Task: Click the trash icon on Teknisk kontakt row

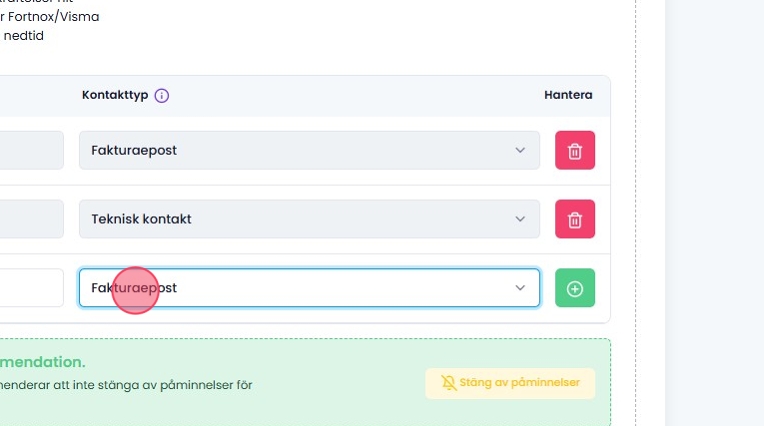Action: click(x=575, y=219)
